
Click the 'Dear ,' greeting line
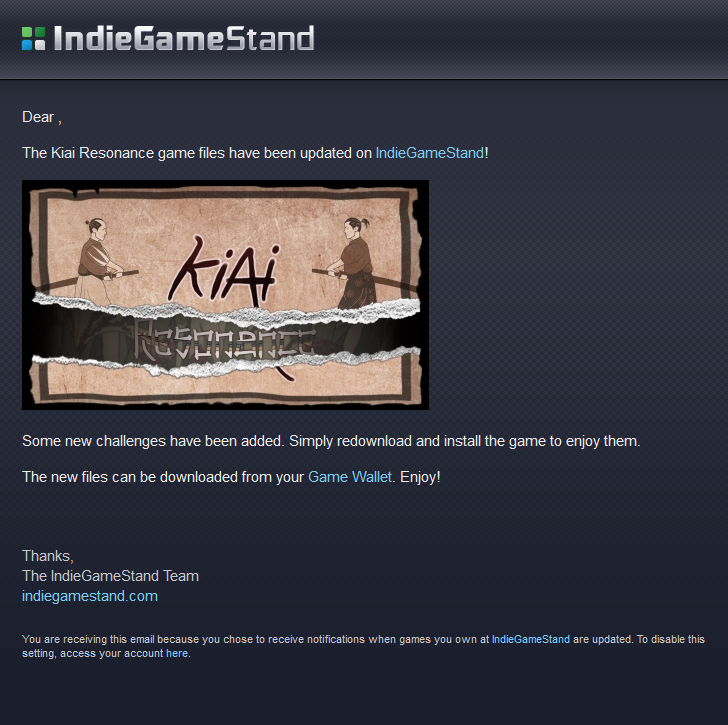(x=42, y=117)
